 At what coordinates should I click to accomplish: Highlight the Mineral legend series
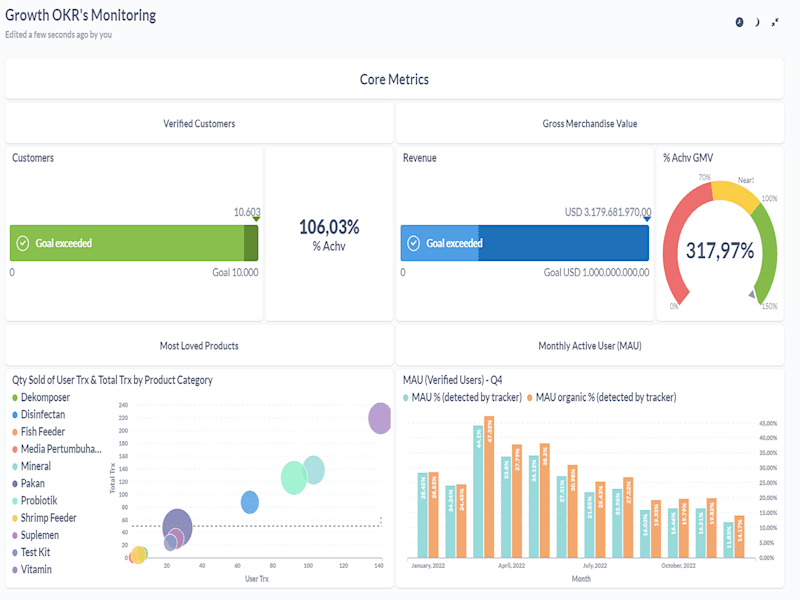[x=32, y=466]
